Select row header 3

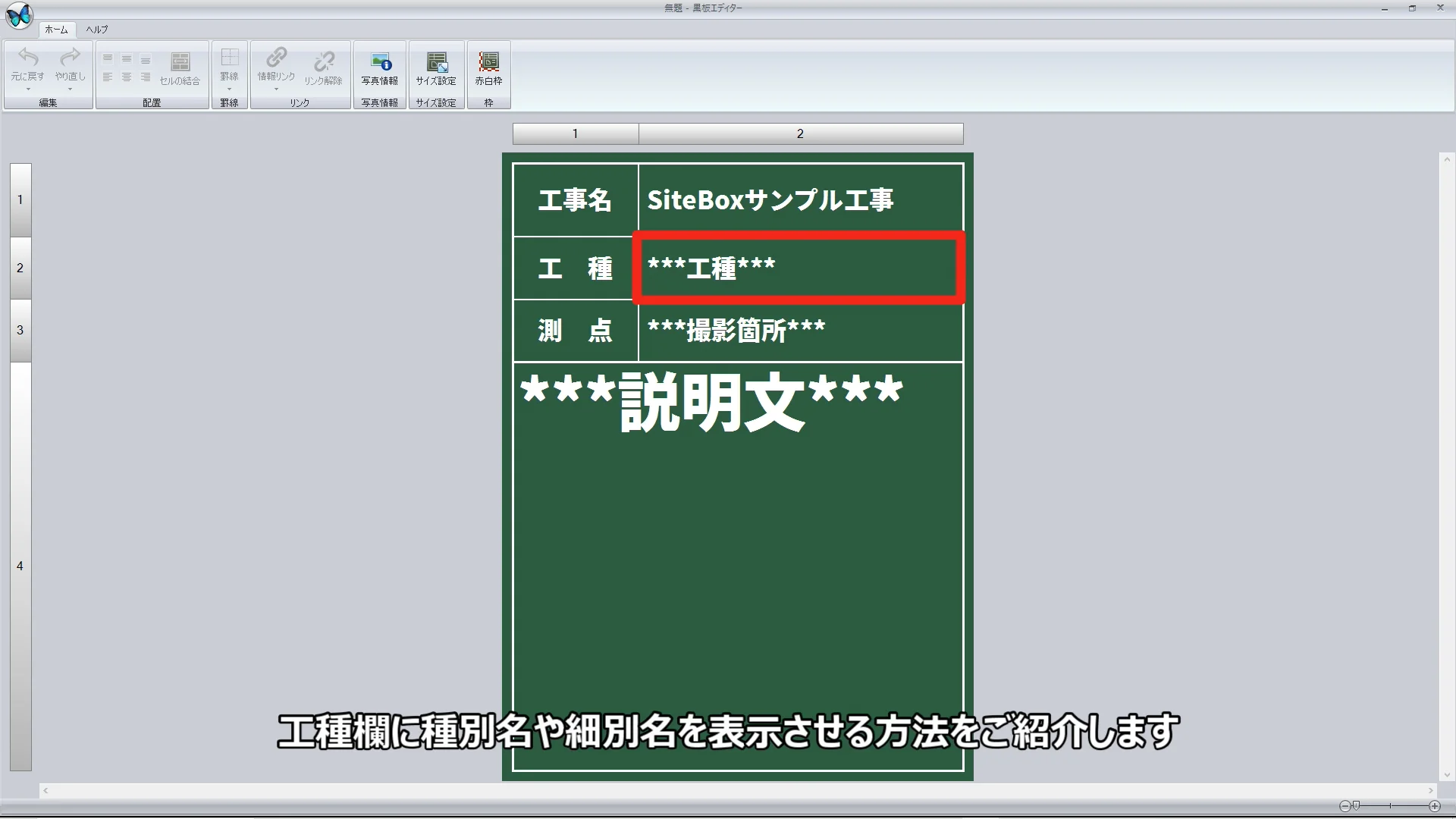point(20,330)
